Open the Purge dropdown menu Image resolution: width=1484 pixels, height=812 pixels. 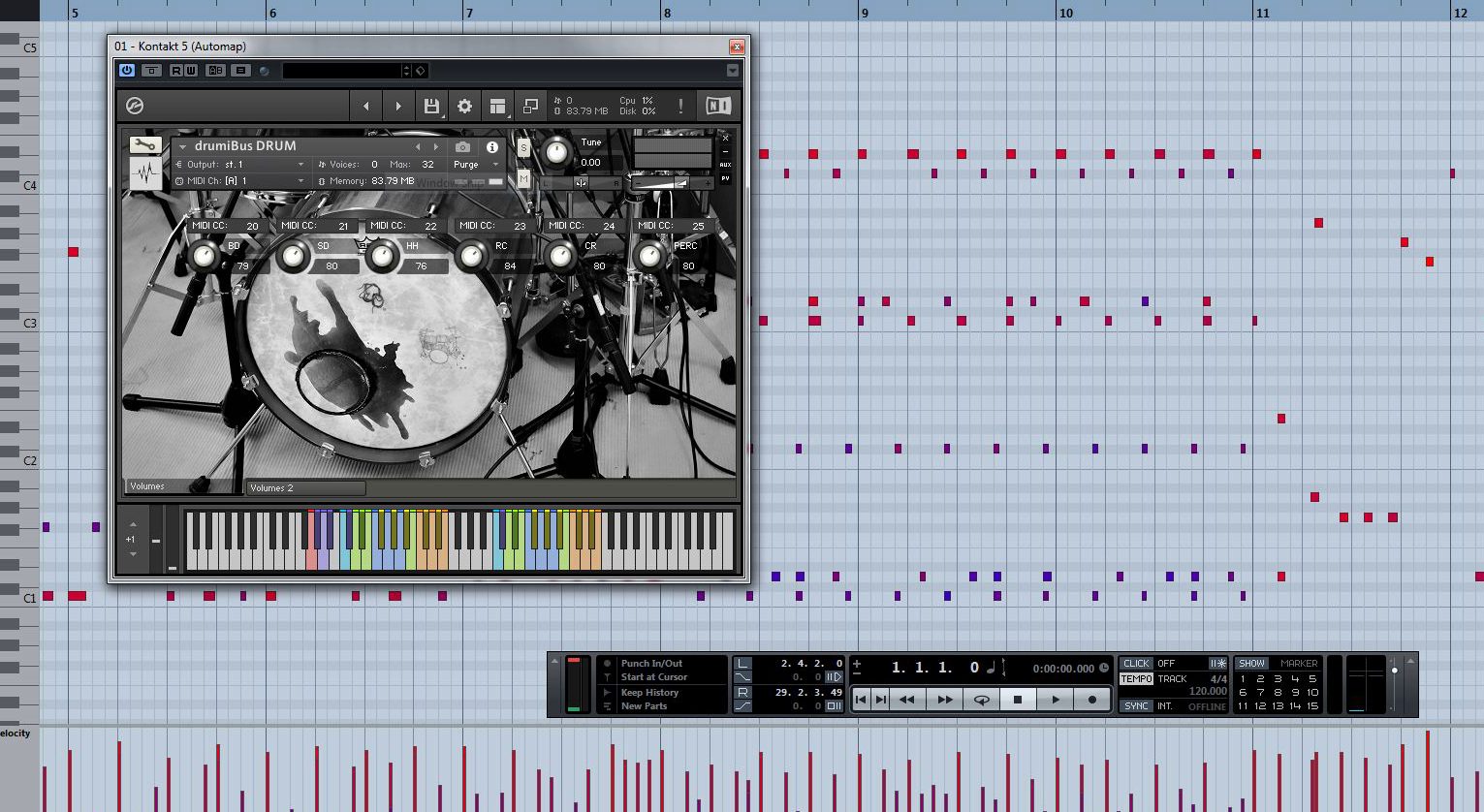(x=477, y=165)
